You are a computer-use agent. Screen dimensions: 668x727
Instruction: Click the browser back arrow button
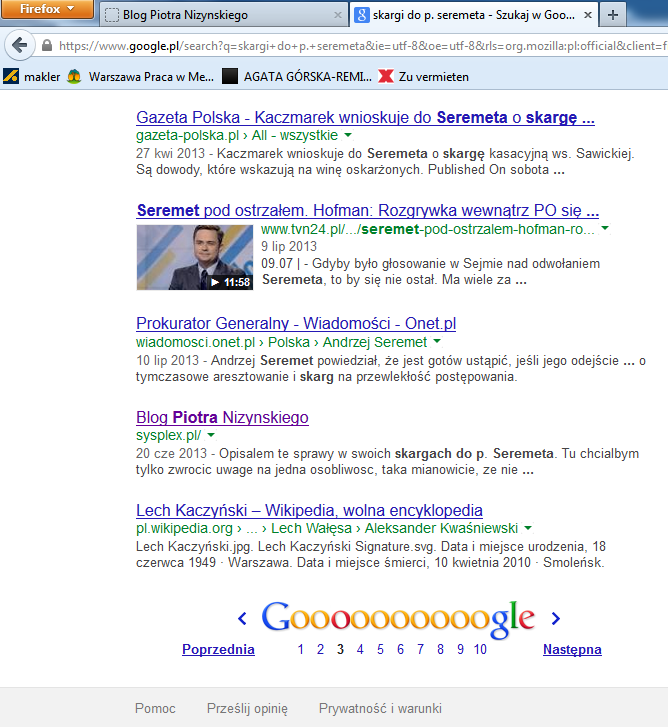point(19,47)
